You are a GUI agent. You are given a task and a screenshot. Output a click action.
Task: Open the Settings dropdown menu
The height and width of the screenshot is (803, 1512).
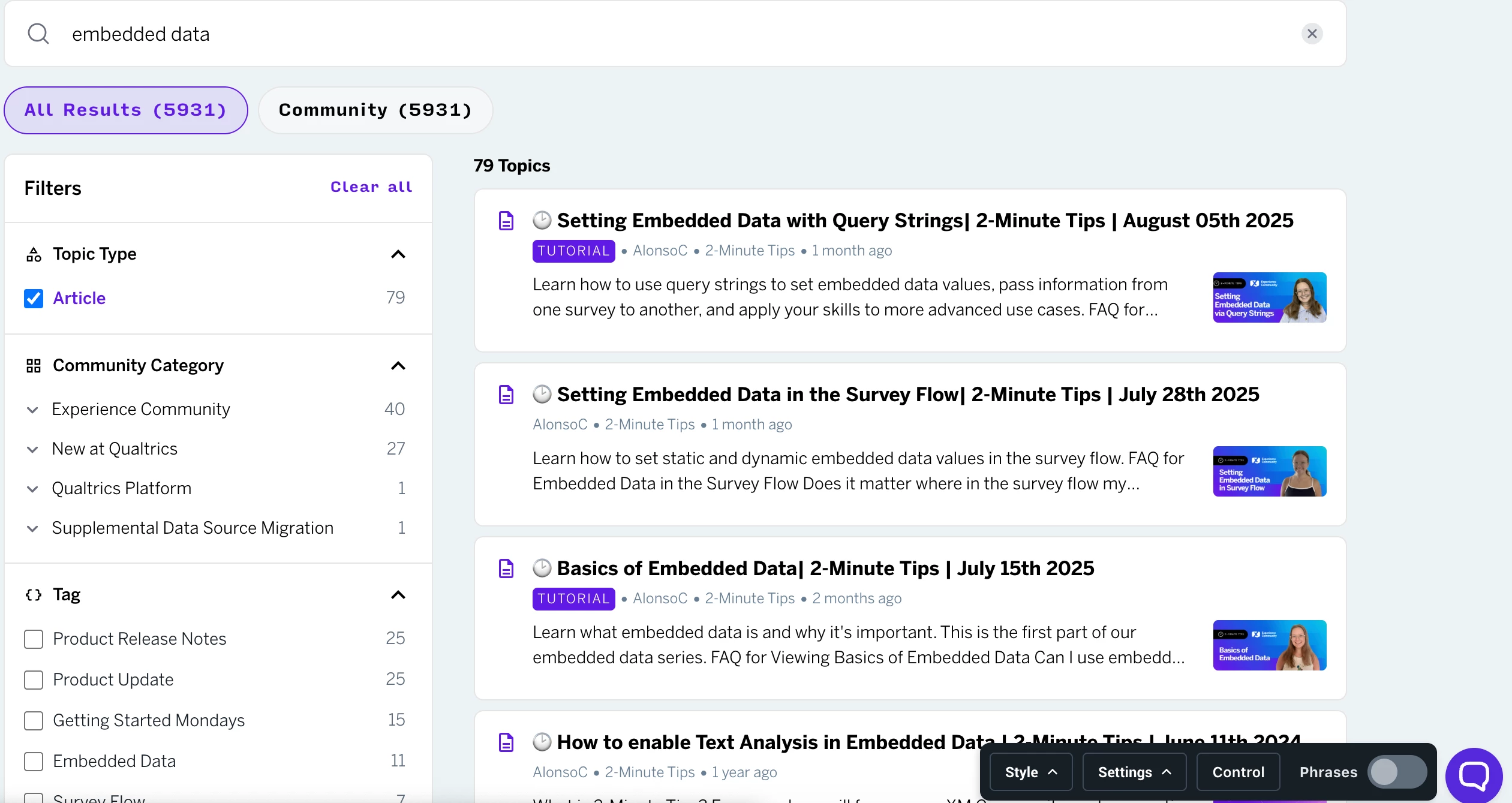tap(1134, 772)
